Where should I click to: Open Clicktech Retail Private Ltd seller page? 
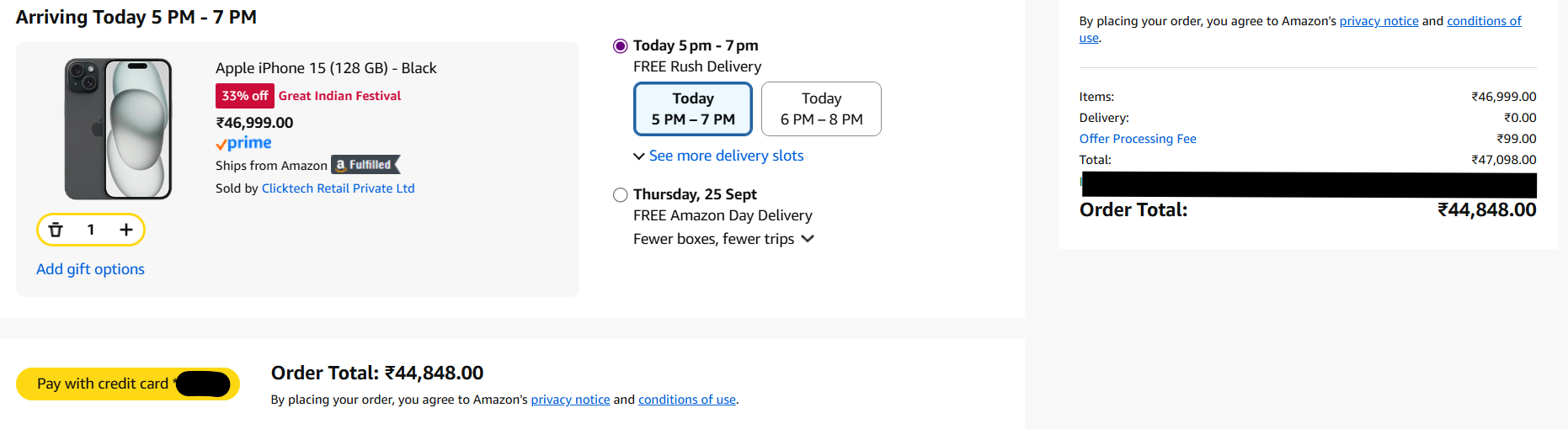click(x=338, y=188)
